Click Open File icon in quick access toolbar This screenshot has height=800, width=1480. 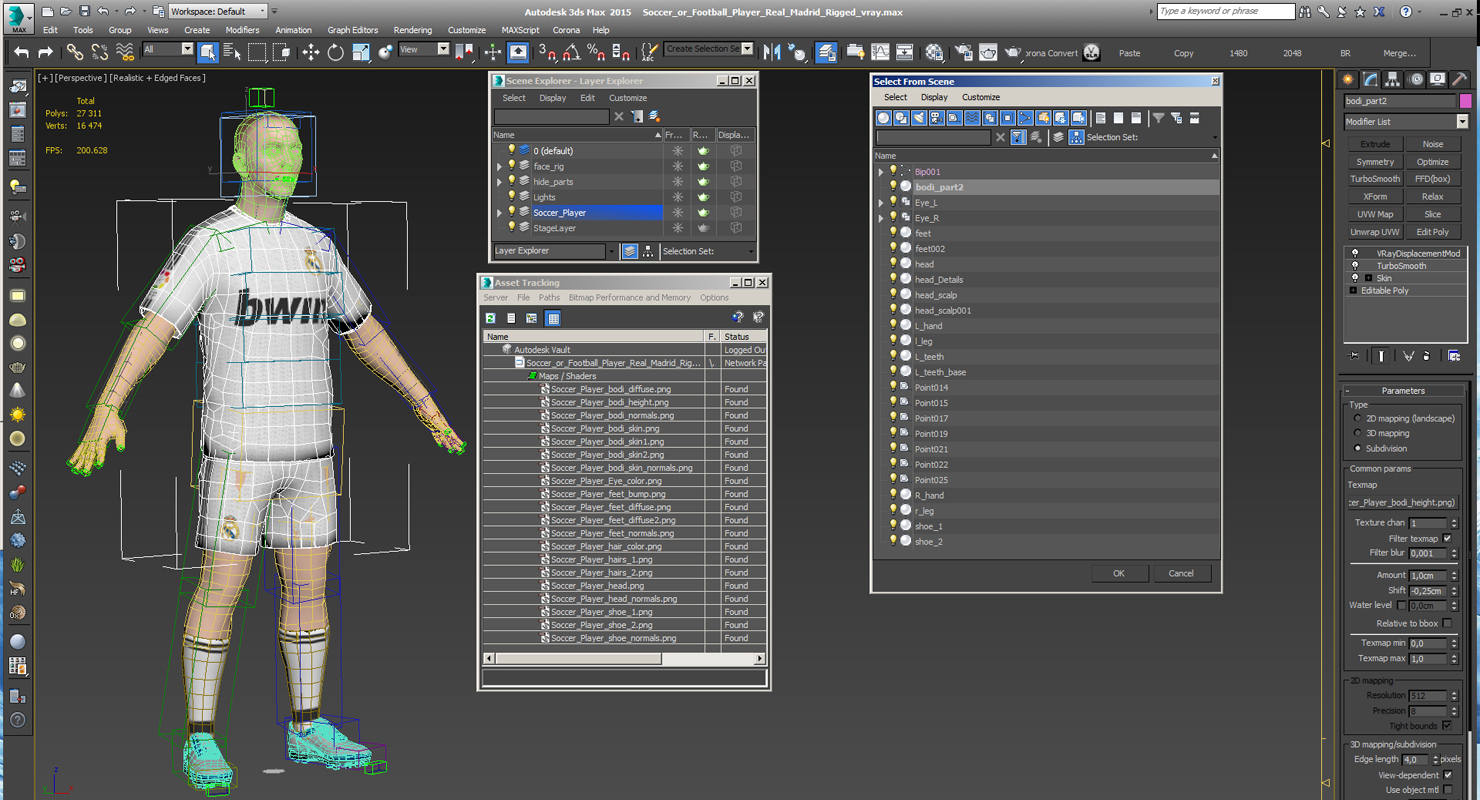(x=65, y=11)
